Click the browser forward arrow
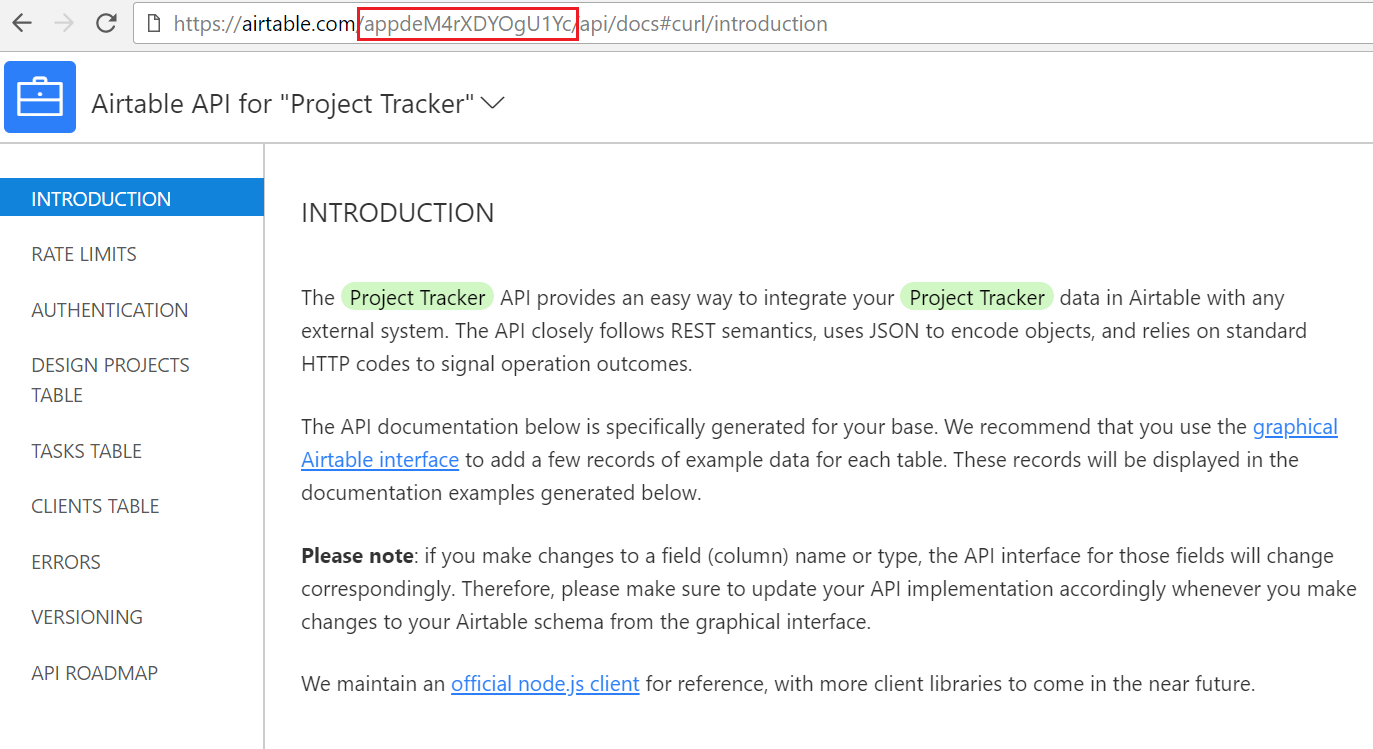 64,23
